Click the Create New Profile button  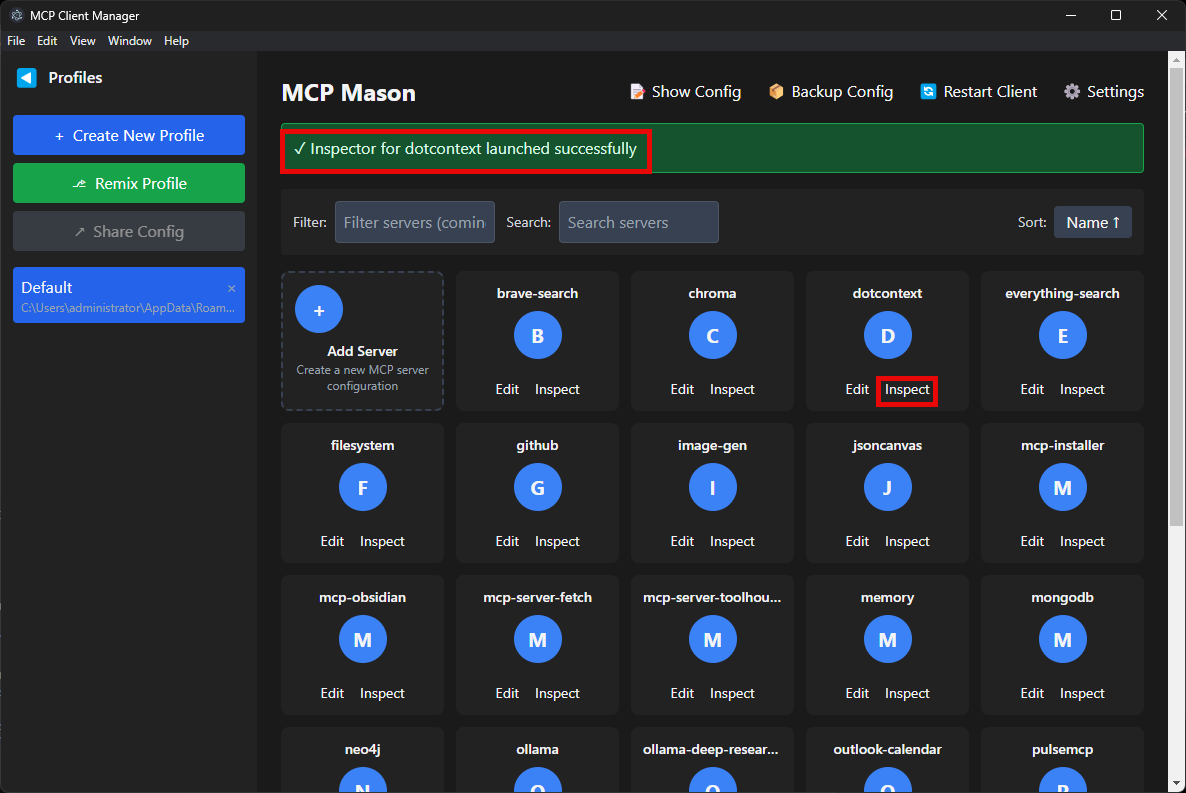[x=128, y=134]
